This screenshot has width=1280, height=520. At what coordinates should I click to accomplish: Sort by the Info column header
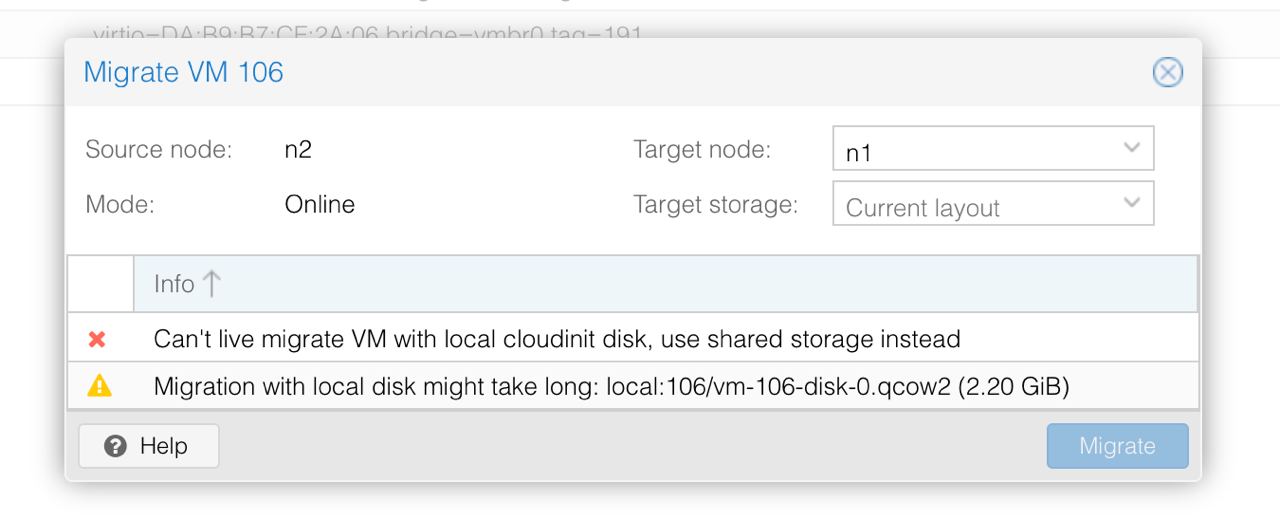(x=665, y=284)
